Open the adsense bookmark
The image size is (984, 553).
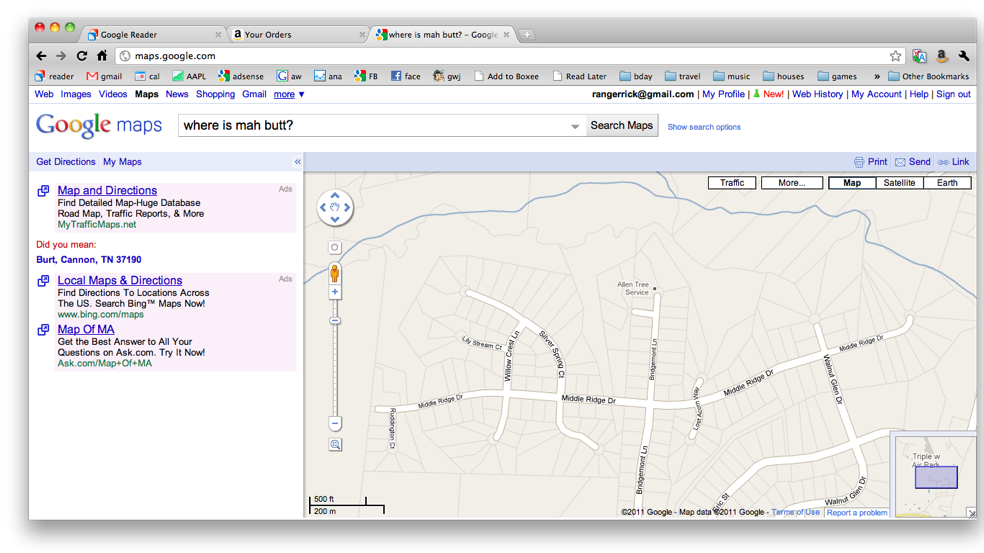point(241,77)
